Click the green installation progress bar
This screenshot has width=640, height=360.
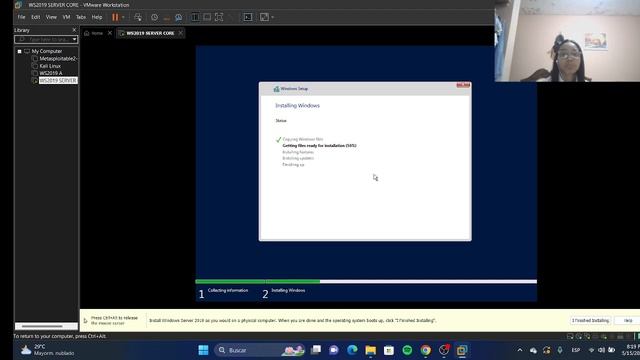tap(258, 281)
